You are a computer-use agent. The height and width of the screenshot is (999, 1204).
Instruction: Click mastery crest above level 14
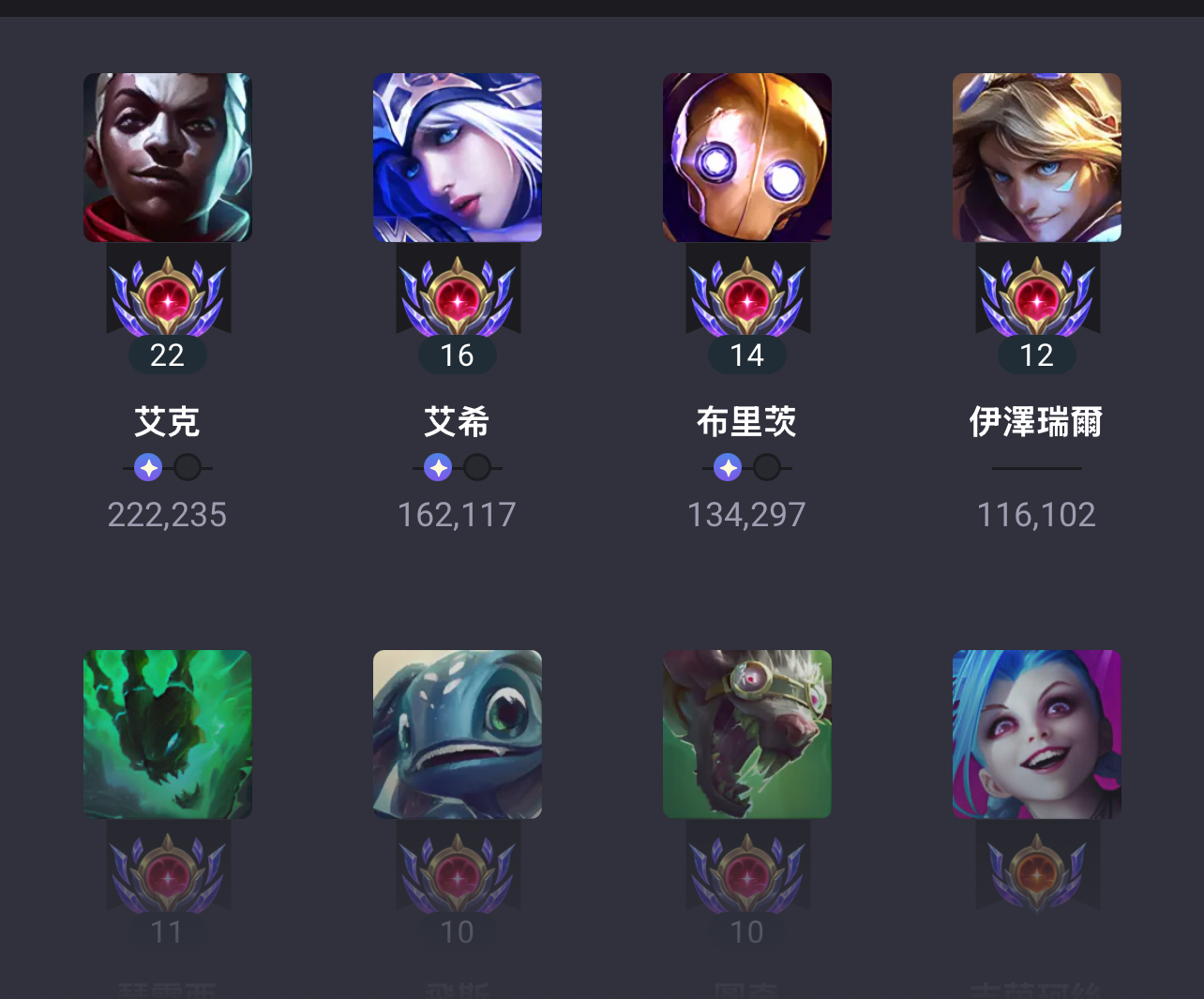747,295
